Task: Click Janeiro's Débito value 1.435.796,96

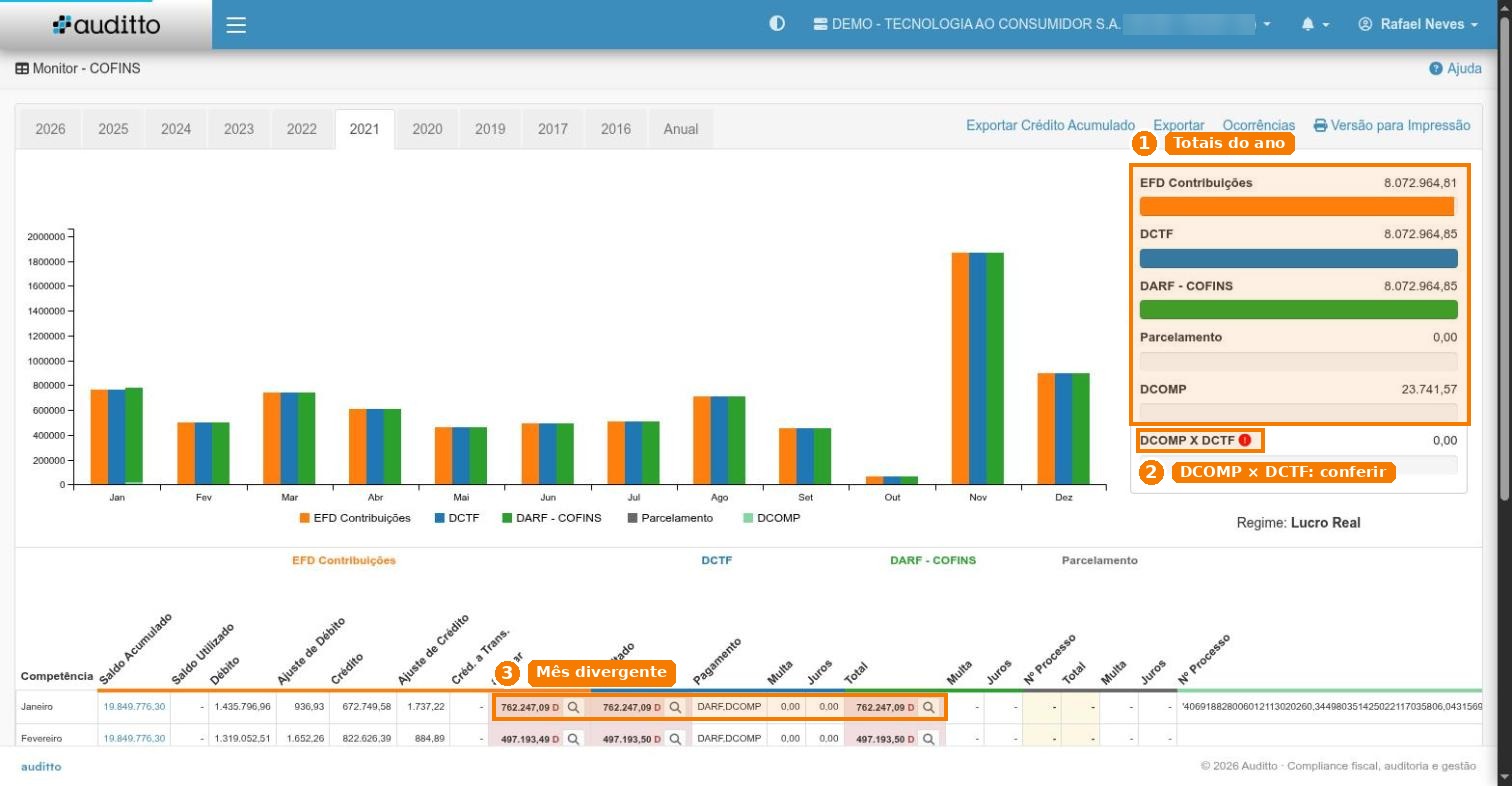Action: pyautogui.click(x=242, y=707)
